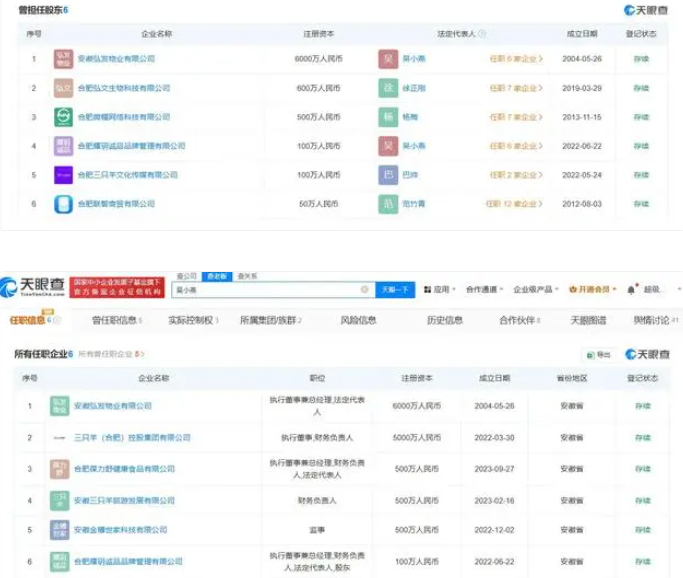The image size is (683, 578).
Task: Click the 安徽弘发物业 logo in the bottom table
Action: tap(61, 406)
